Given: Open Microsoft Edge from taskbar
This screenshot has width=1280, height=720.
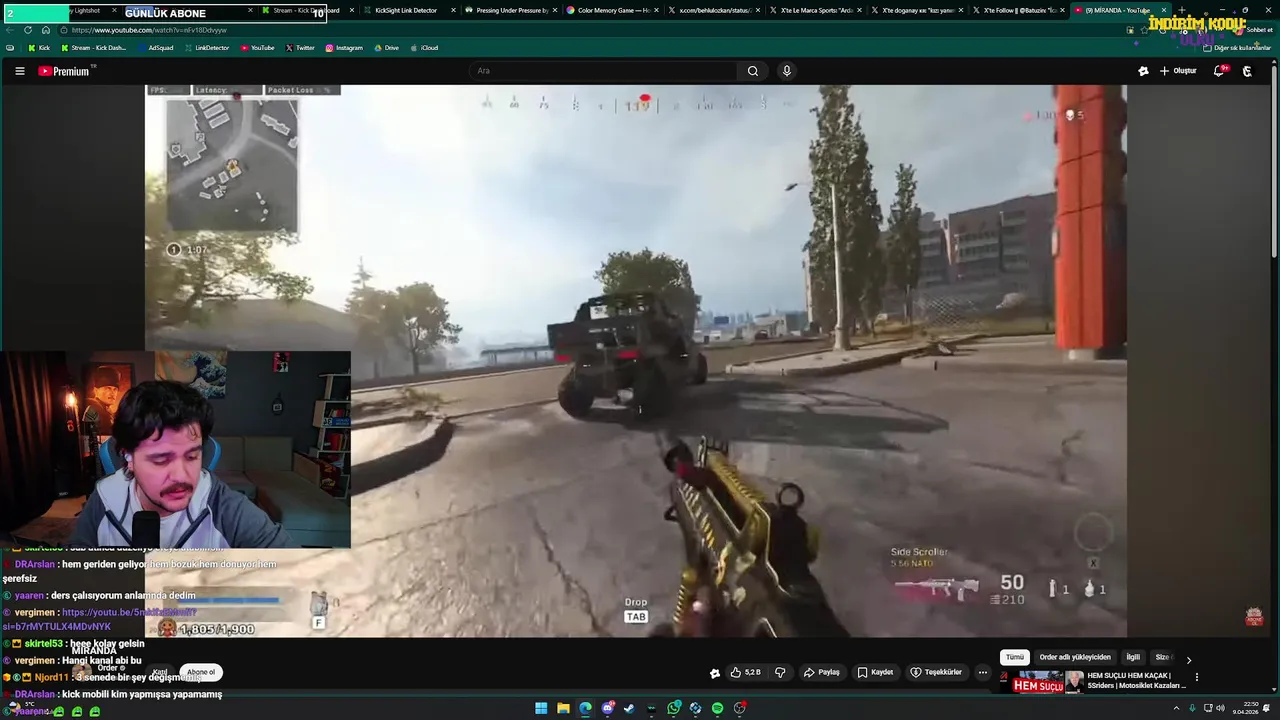Looking at the screenshot, I should point(585,708).
